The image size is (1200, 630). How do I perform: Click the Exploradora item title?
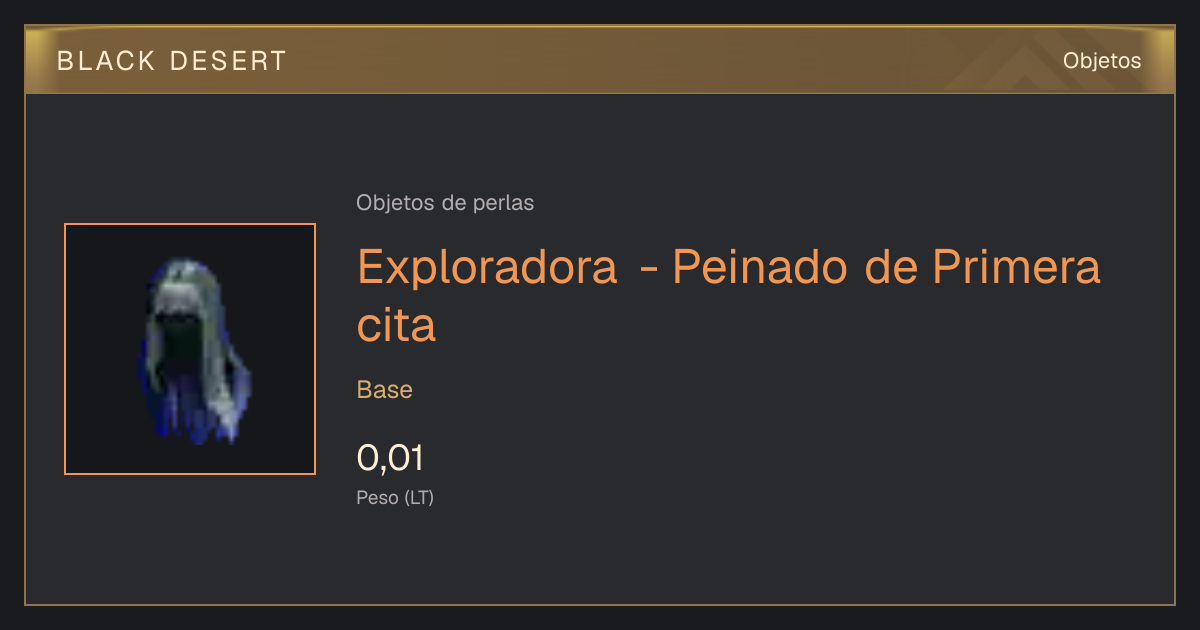coord(729,296)
